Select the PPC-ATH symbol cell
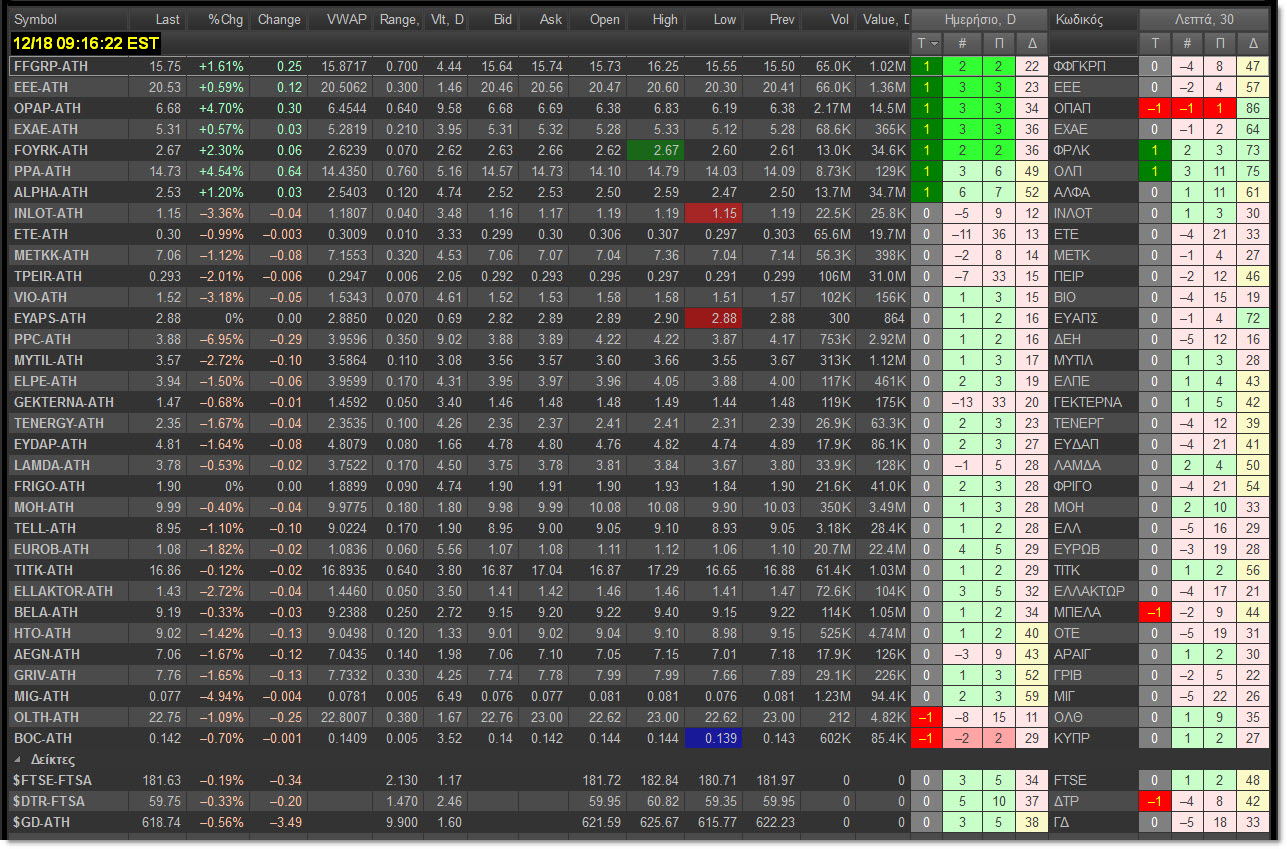Image resolution: width=1287 pixels, height=849 pixels. pyautogui.click(x=69, y=339)
